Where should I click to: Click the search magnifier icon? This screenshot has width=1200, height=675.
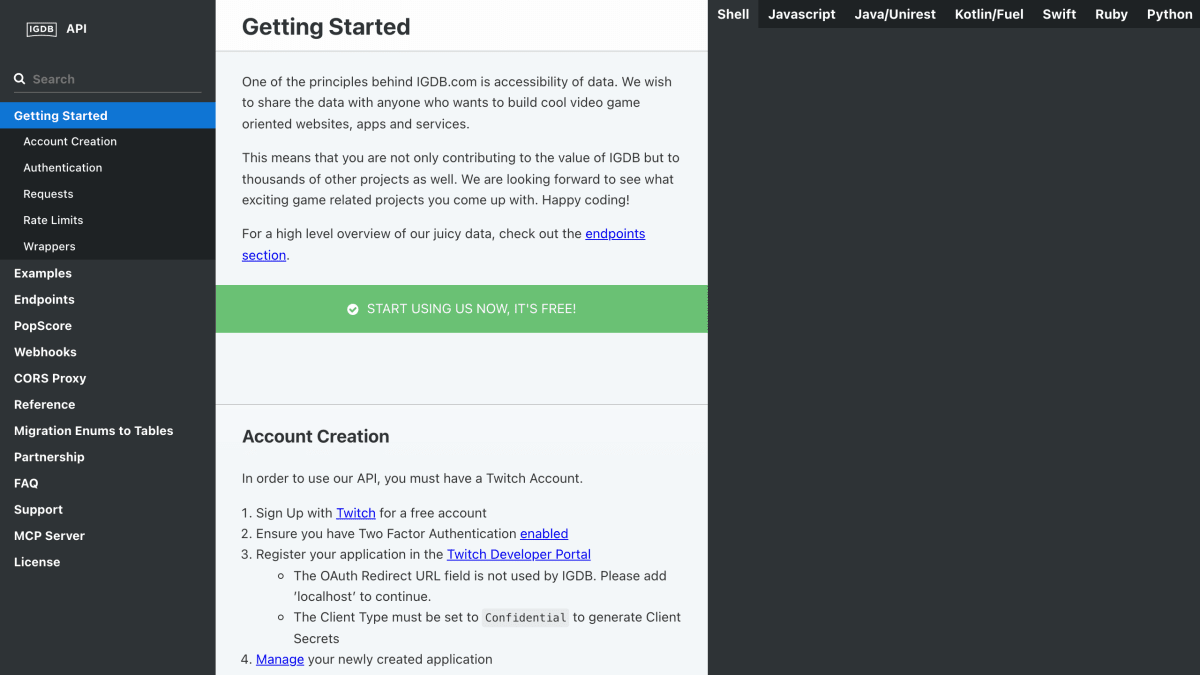tap(19, 79)
